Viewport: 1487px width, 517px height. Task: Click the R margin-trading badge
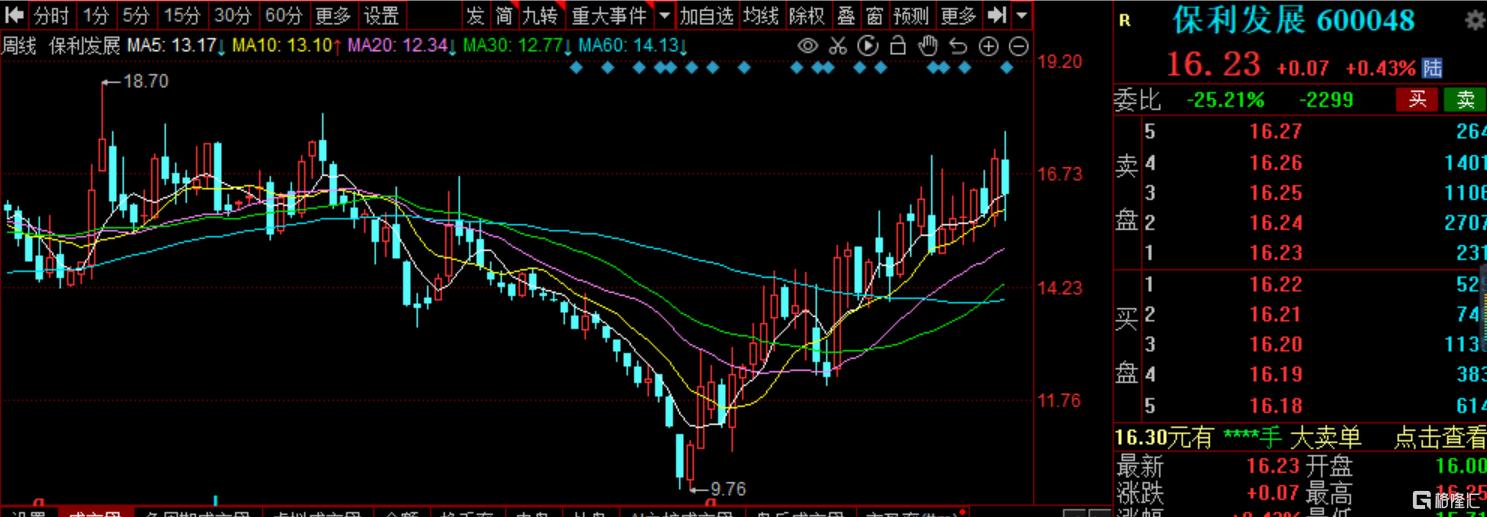tap(1125, 21)
